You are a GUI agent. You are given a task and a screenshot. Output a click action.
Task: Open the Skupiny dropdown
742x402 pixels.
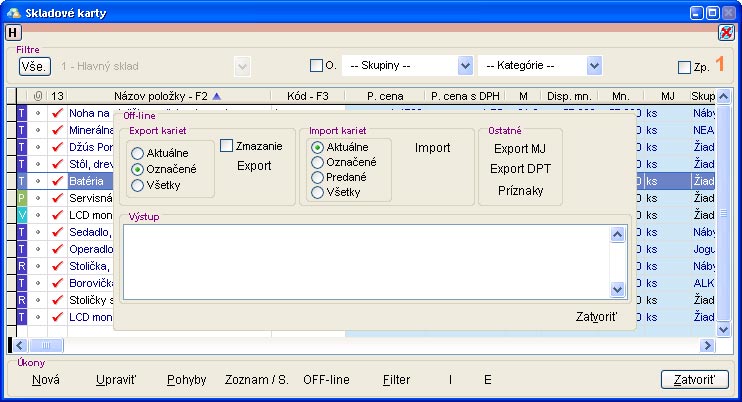pos(464,66)
